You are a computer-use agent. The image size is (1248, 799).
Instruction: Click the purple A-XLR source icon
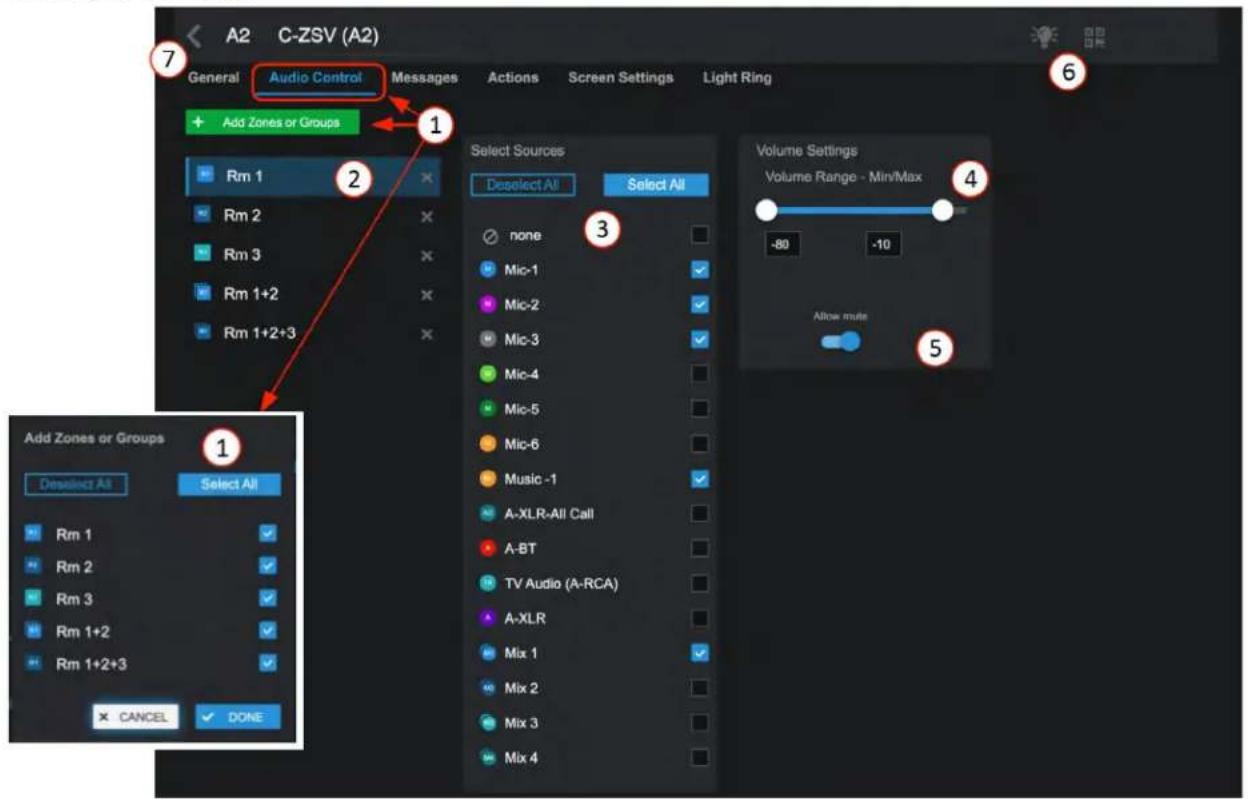[488, 618]
